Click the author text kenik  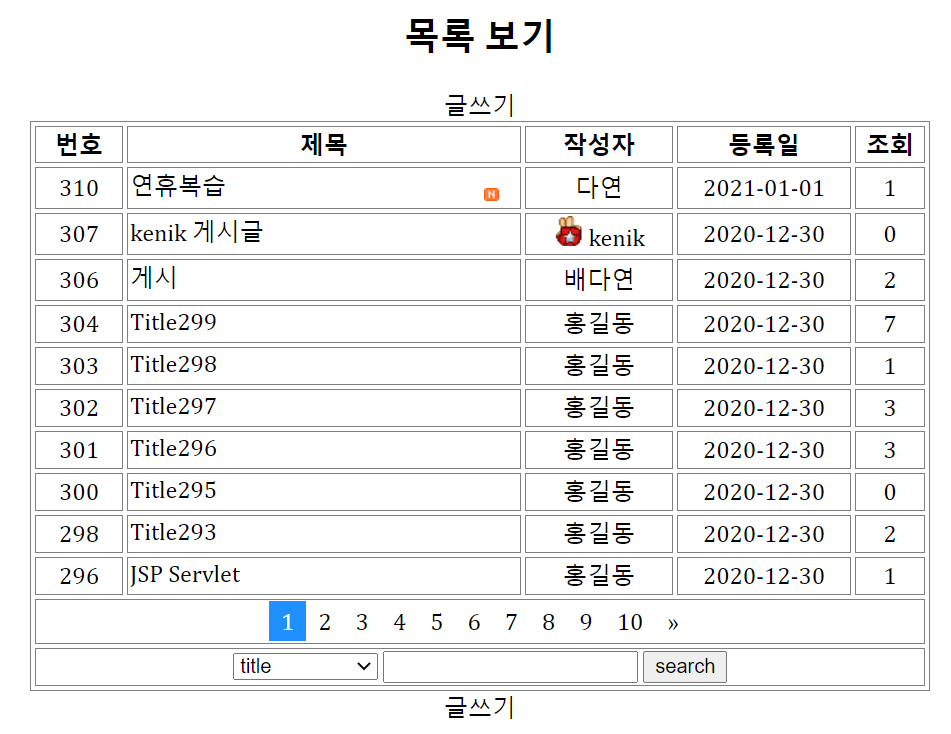(x=617, y=238)
